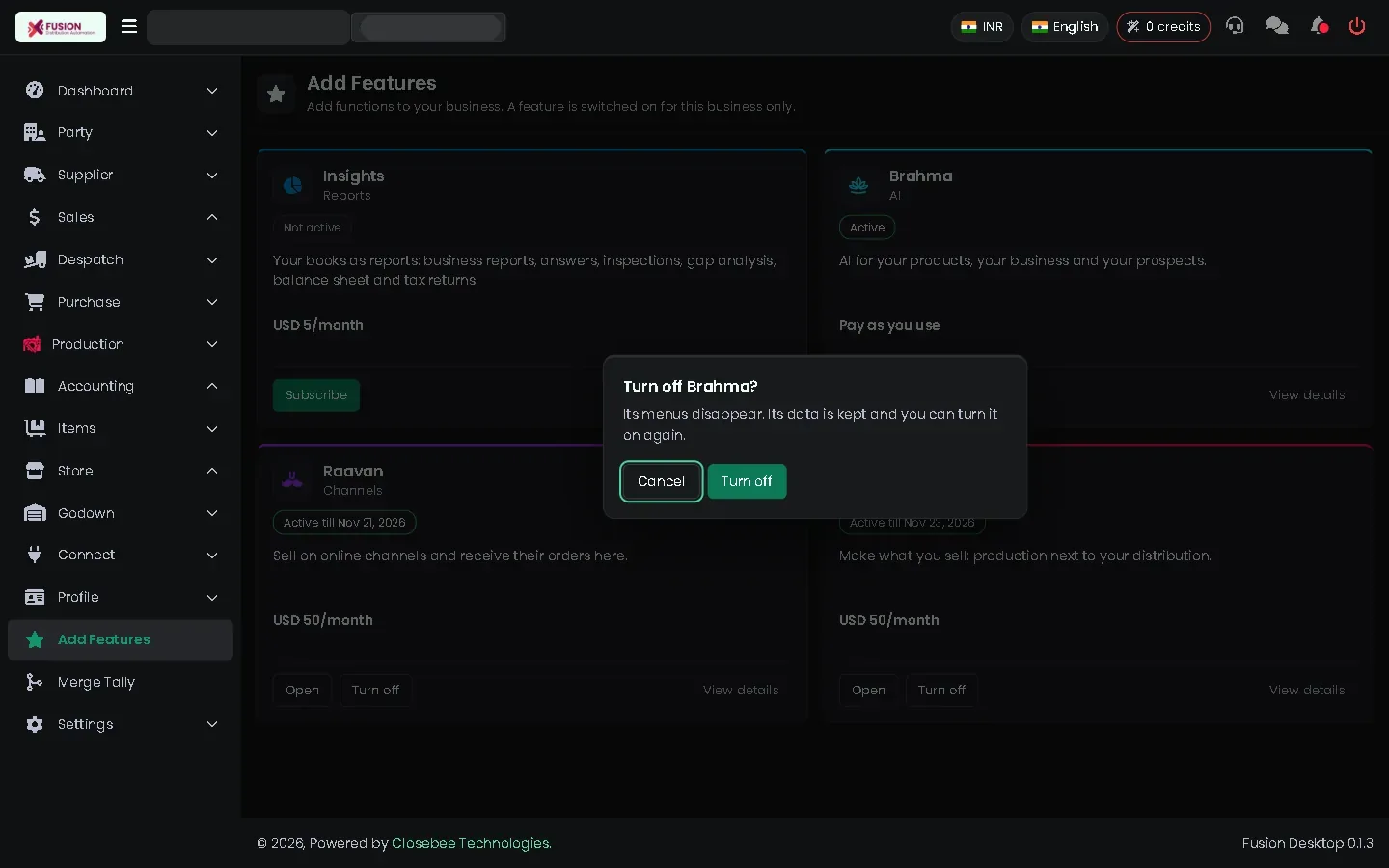The image size is (1389, 868).
Task: Toggle the hamburger menu icon
Action: pyautogui.click(x=129, y=26)
